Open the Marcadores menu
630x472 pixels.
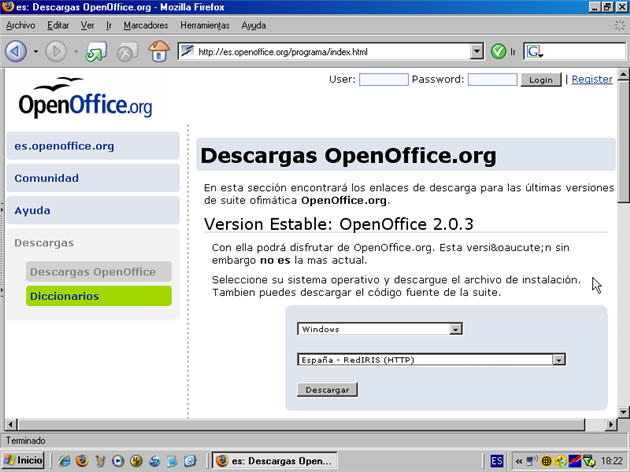146,24
